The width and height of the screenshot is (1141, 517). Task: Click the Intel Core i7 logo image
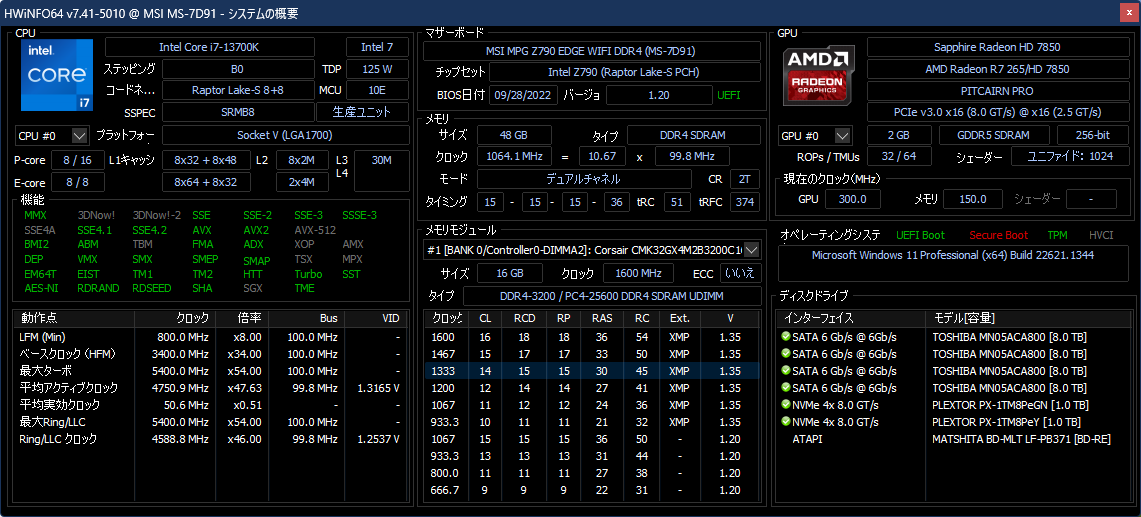click(x=57, y=74)
